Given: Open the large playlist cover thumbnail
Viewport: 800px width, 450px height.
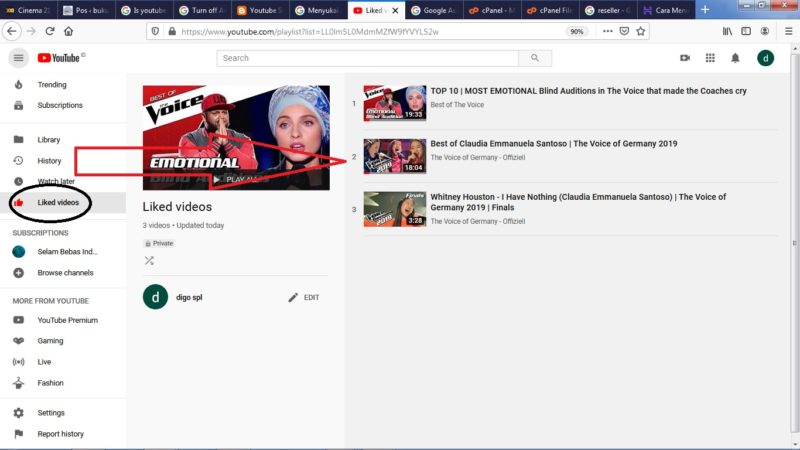Looking at the screenshot, I should point(236,138).
